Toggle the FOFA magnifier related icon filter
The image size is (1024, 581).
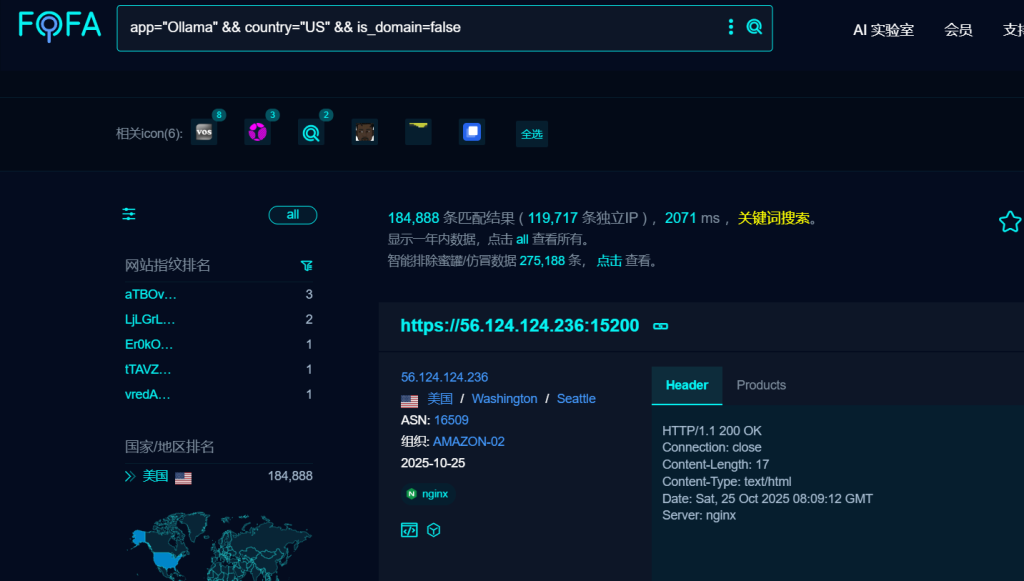(x=311, y=131)
